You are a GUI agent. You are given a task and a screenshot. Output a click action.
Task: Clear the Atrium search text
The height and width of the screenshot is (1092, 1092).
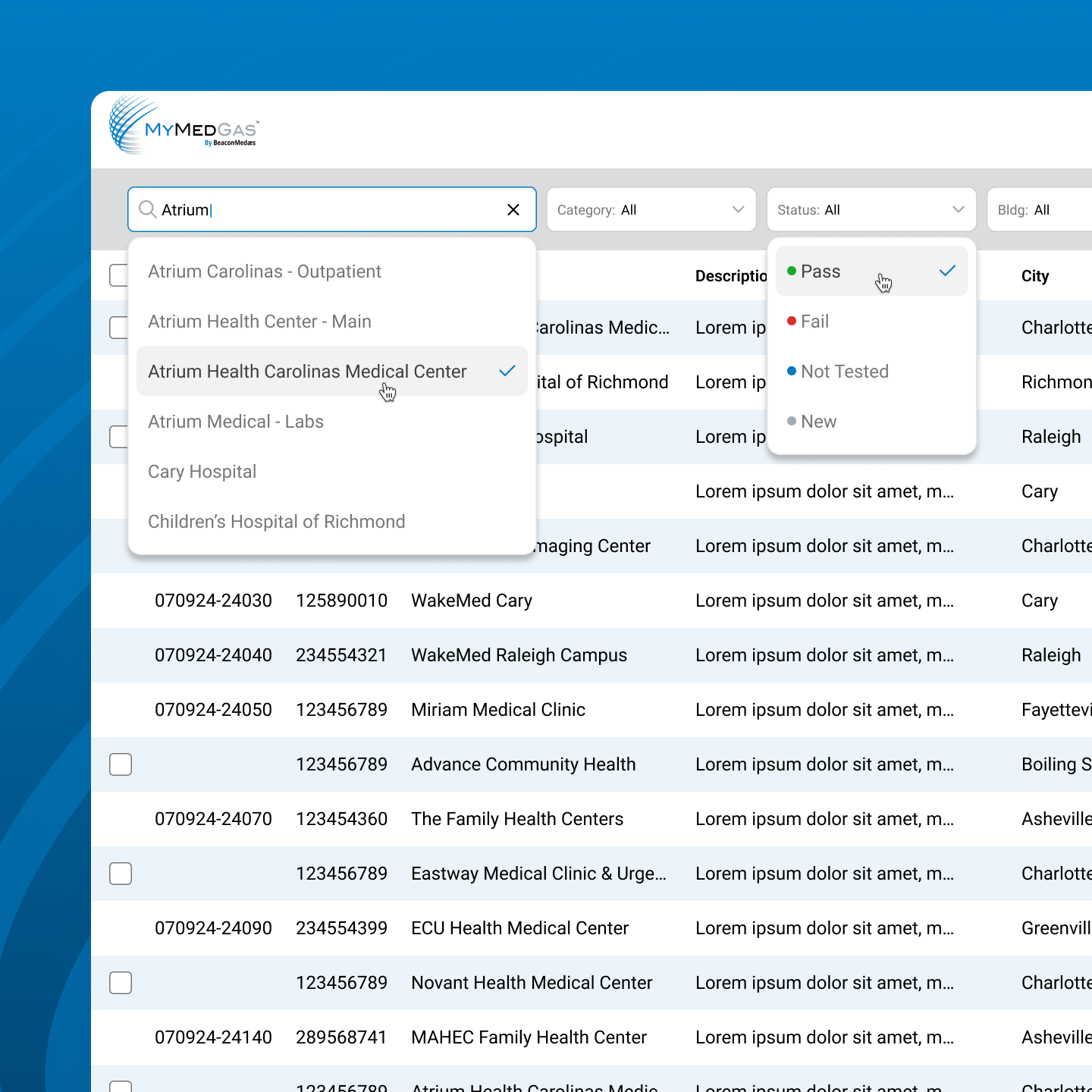[x=513, y=209]
